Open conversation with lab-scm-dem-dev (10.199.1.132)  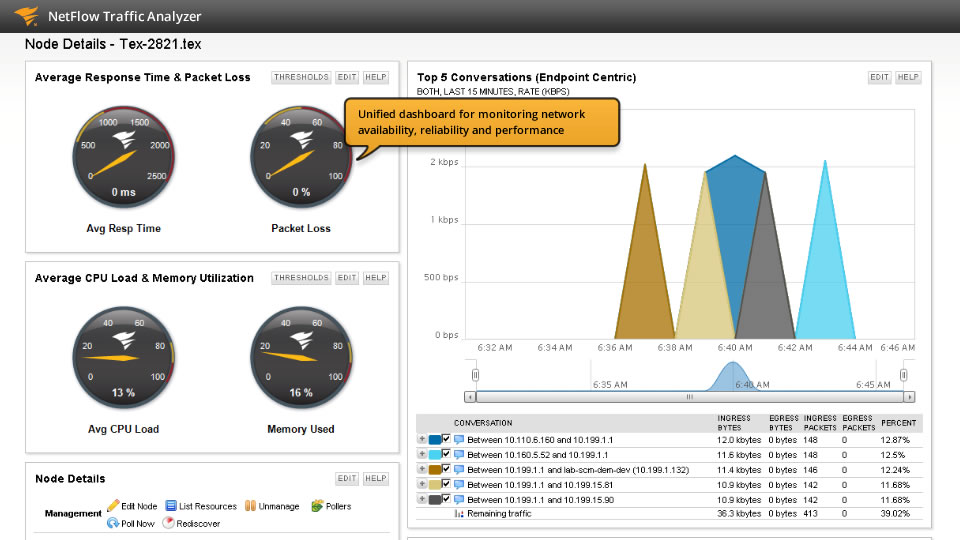578,470
